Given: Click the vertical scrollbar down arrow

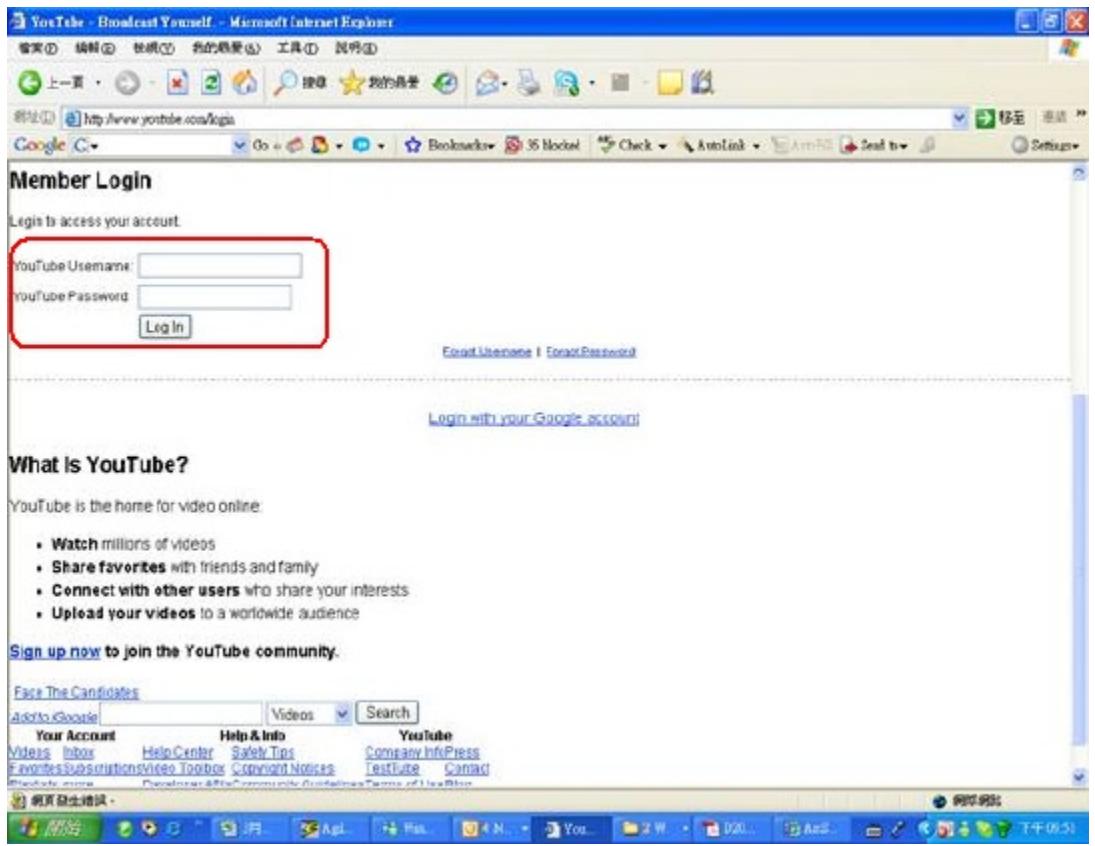Looking at the screenshot, I should (x=1080, y=776).
